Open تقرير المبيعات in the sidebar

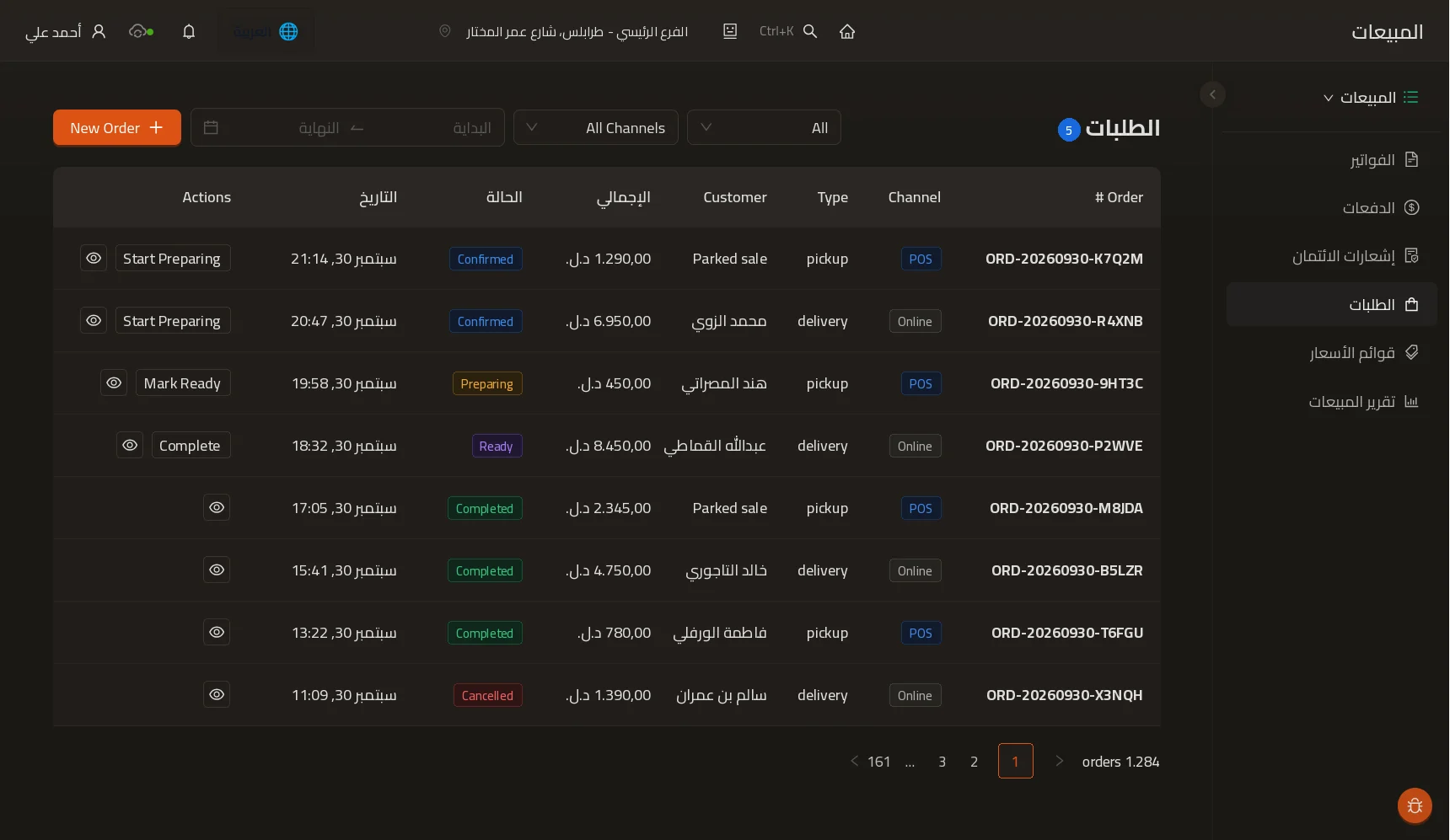coord(1332,401)
